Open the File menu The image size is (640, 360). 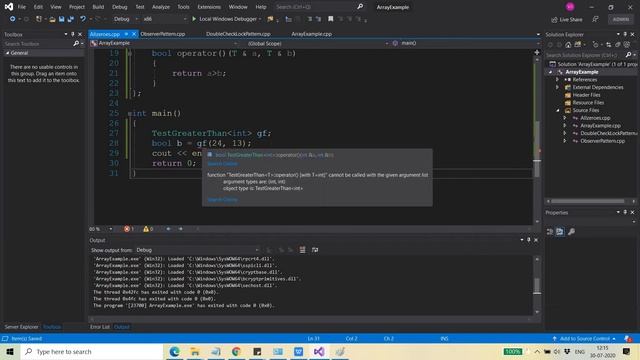22,7
